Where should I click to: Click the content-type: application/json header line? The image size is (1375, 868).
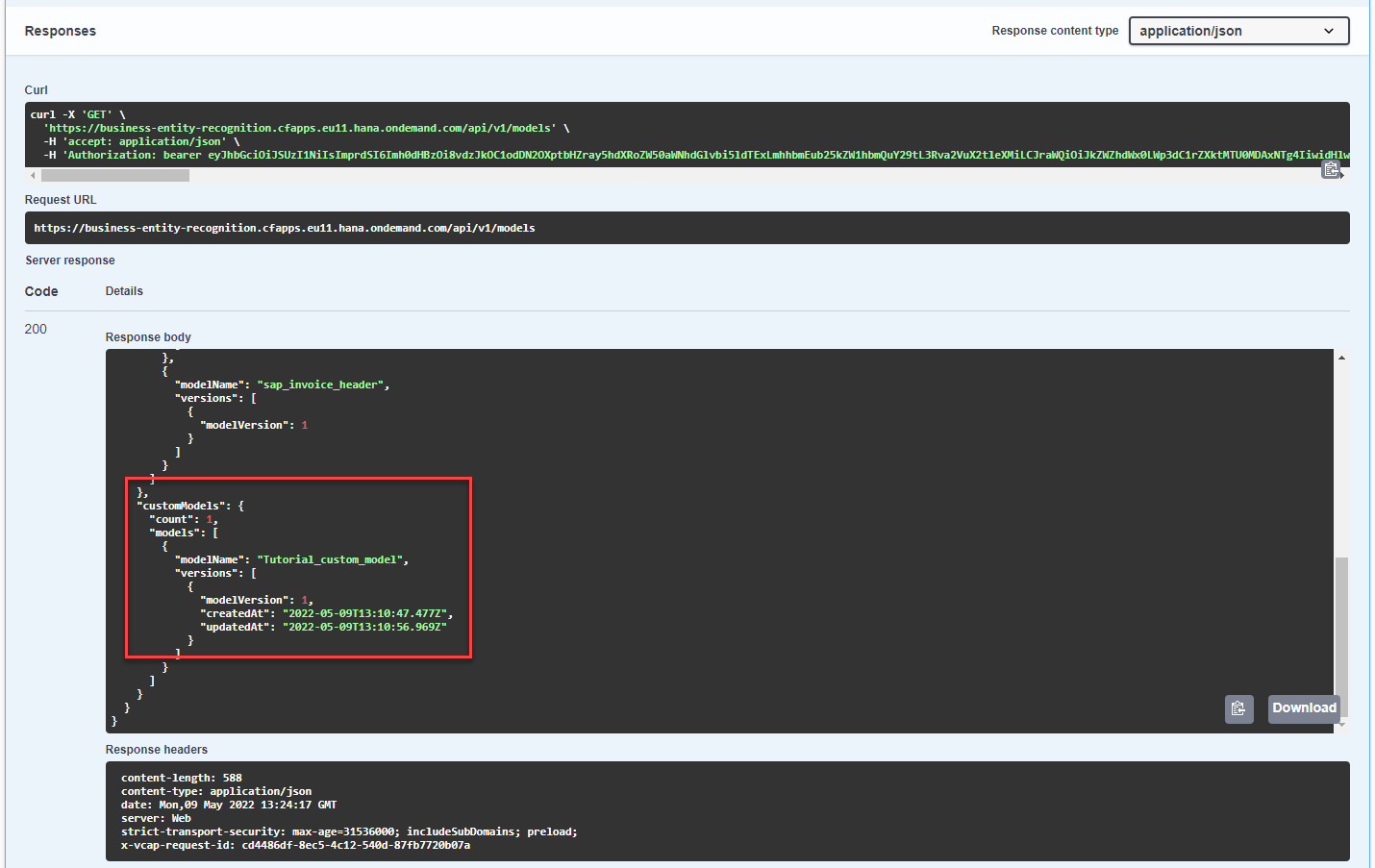[x=216, y=791]
